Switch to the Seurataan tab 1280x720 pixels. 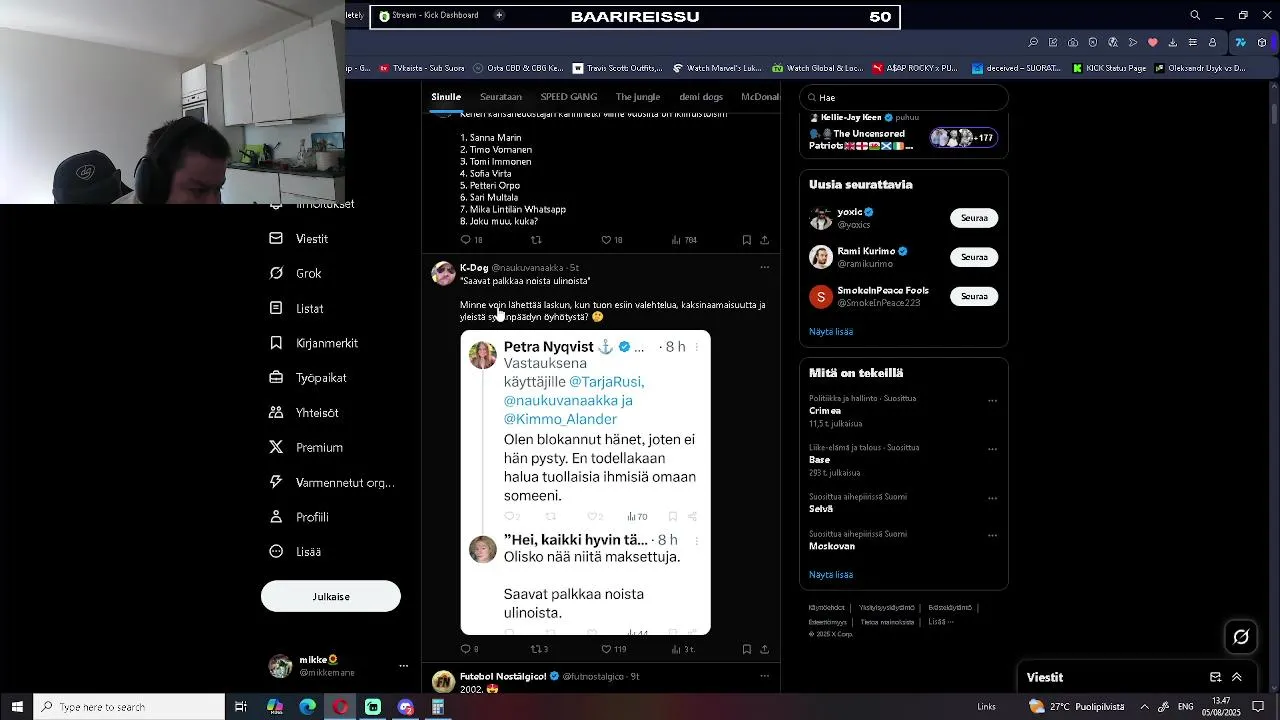pos(501,97)
